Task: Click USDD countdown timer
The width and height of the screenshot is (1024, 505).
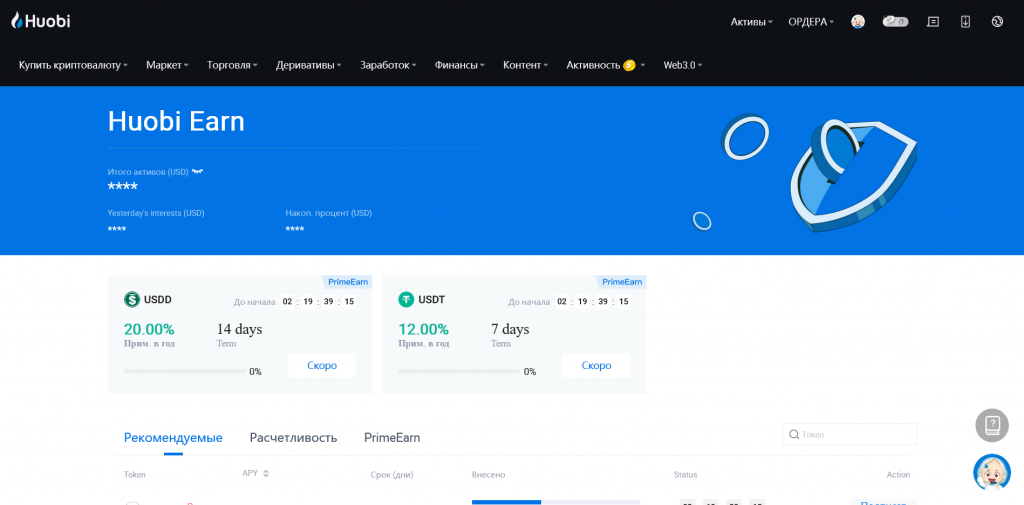Action: click(x=318, y=302)
